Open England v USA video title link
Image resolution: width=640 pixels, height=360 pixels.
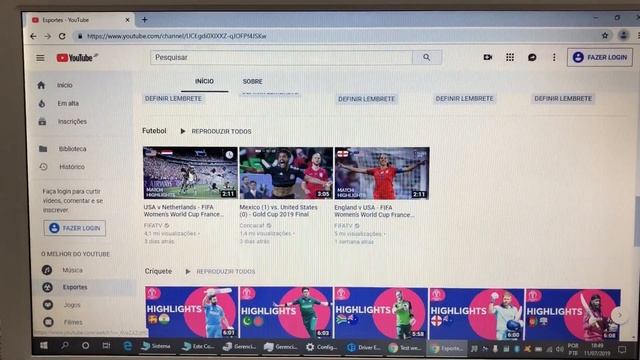[374, 211]
